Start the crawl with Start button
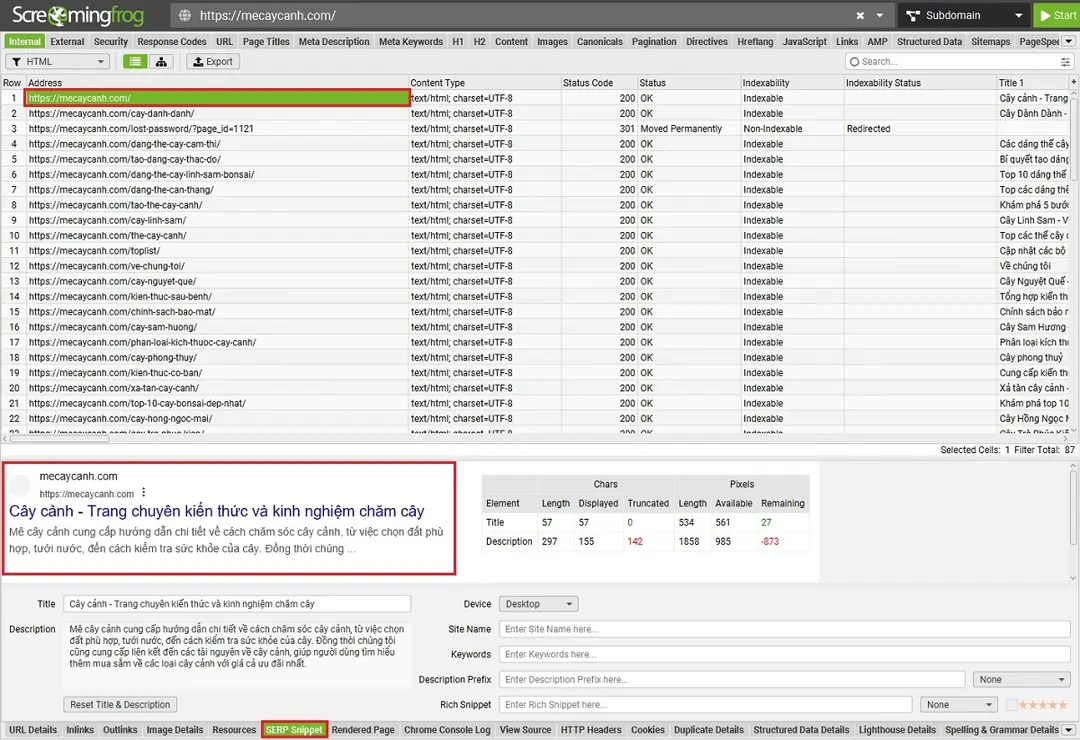 pos(1057,16)
